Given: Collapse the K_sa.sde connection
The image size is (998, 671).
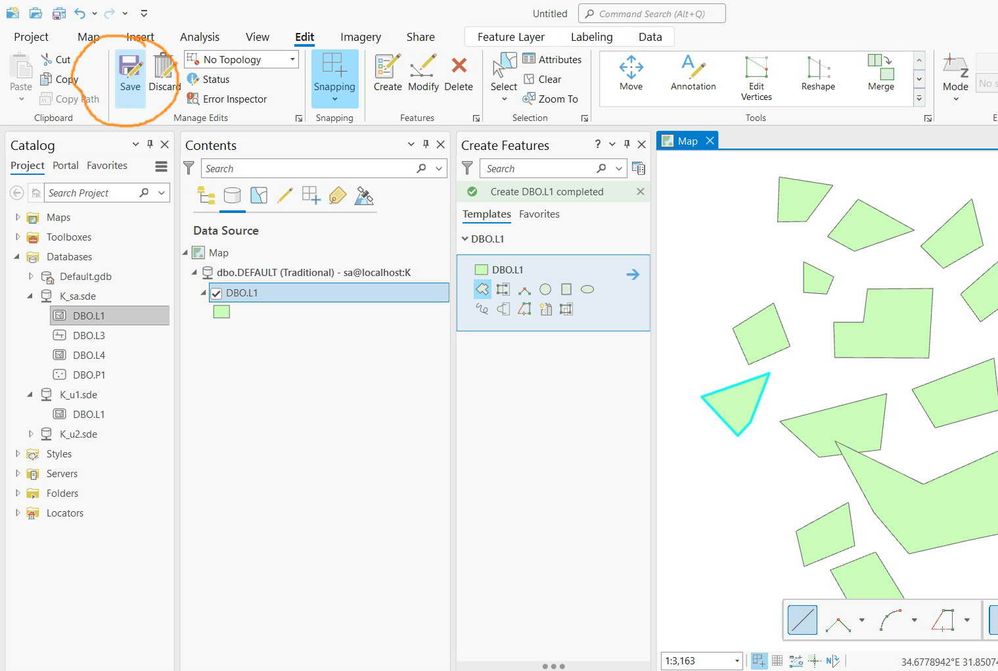Looking at the screenshot, I should (x=30, y=296).
